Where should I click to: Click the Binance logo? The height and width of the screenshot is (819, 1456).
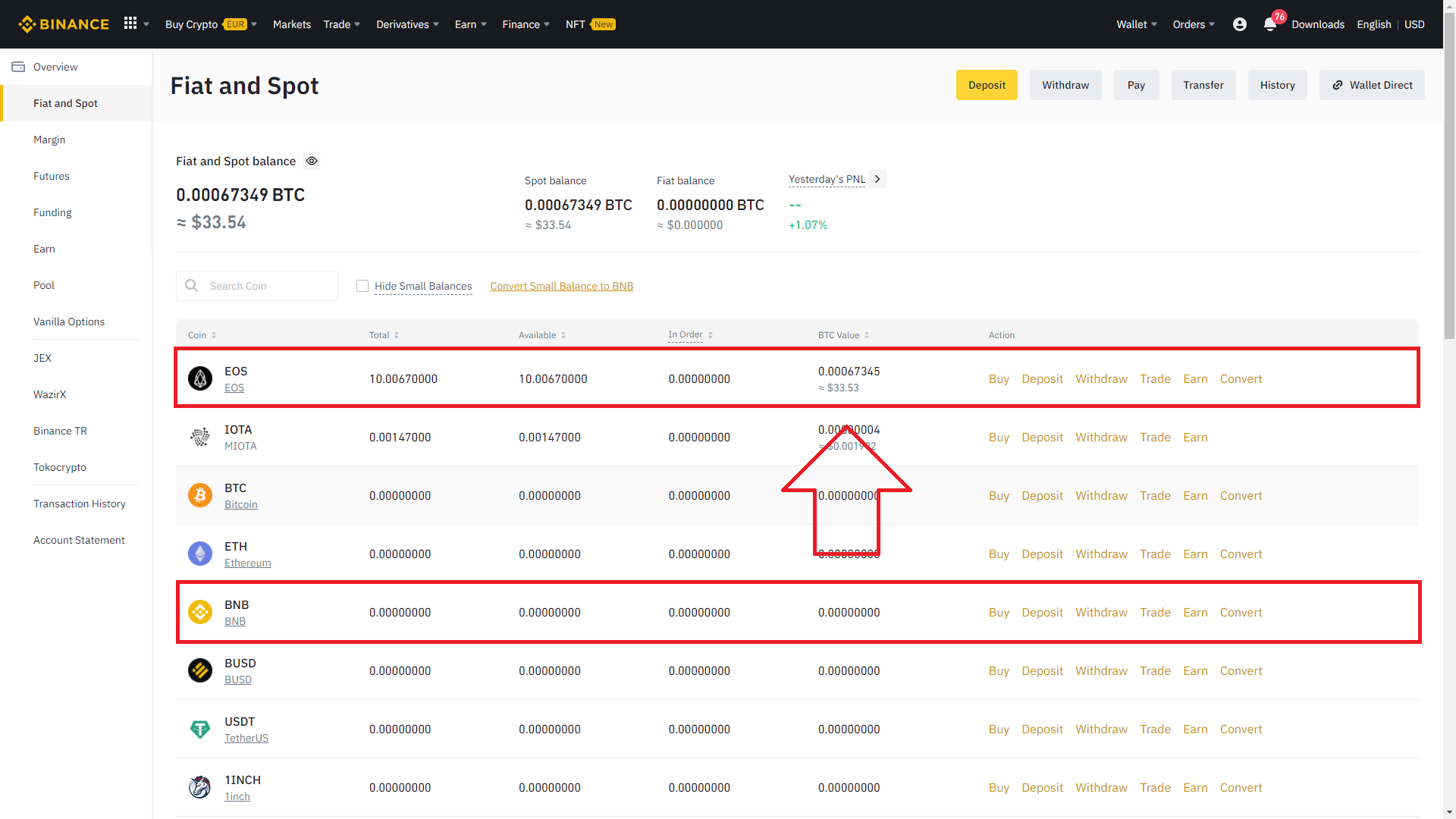click(x=64, y=24)
